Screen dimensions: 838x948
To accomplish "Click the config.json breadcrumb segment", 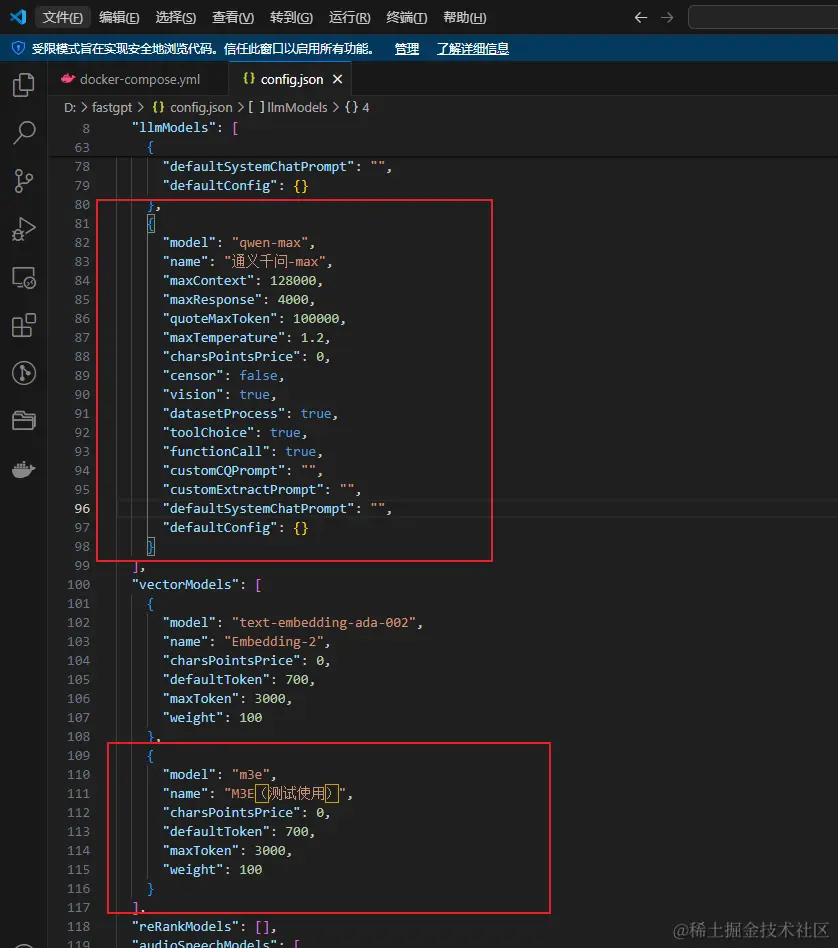I will click(x=192, y=108).
